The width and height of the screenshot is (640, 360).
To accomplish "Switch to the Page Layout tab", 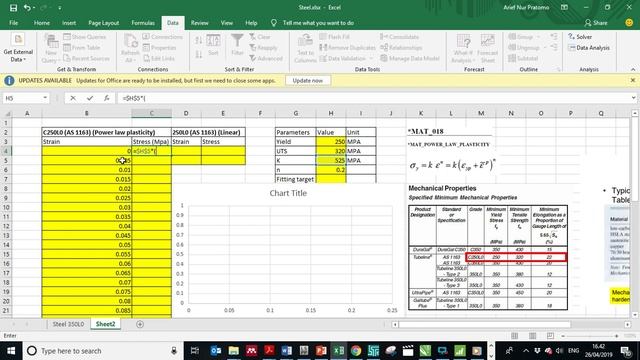I will [104, 23].
